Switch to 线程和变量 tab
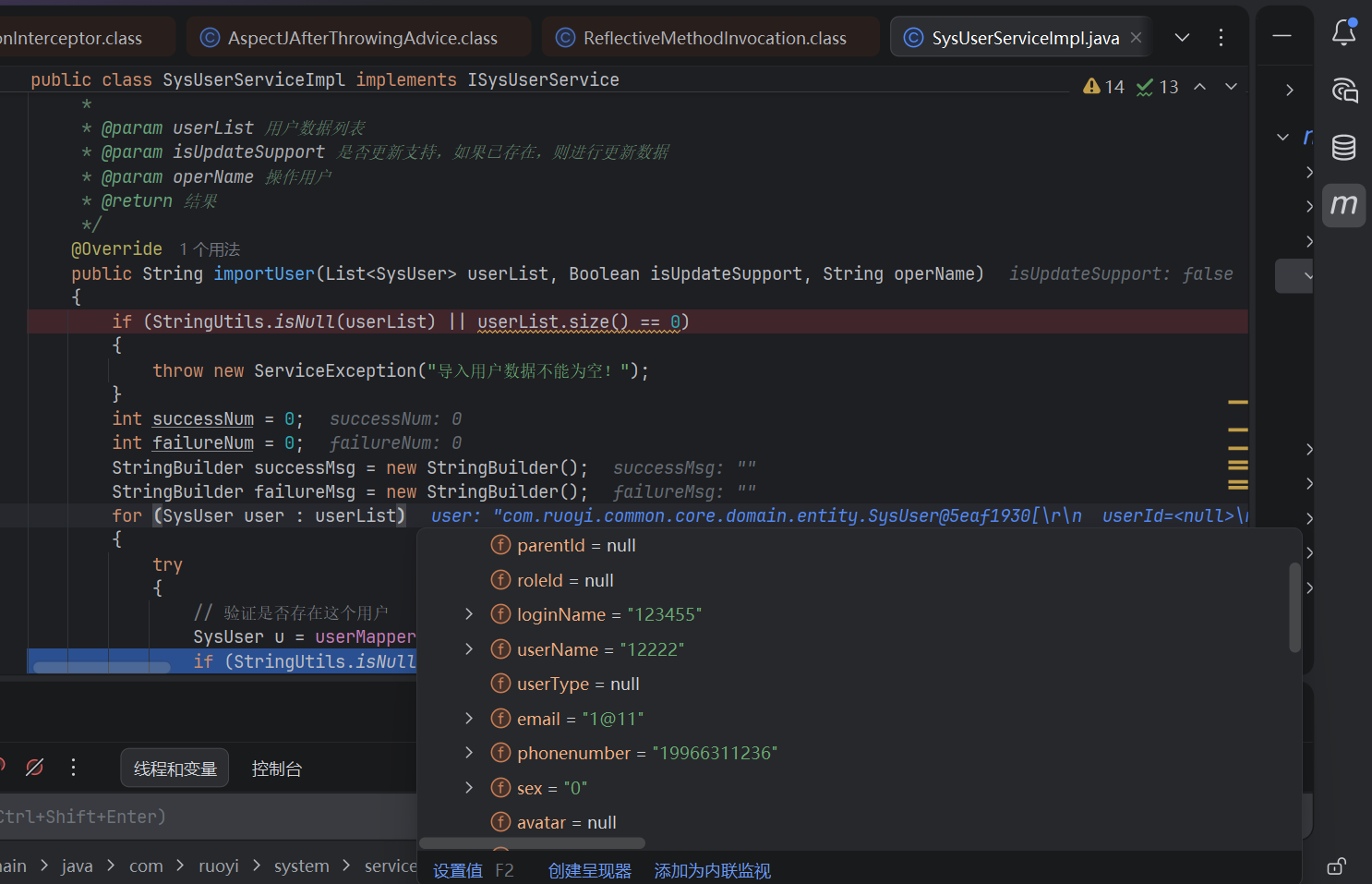The image size is (1372, 884). pyautogui.click(x=175, y=769)
